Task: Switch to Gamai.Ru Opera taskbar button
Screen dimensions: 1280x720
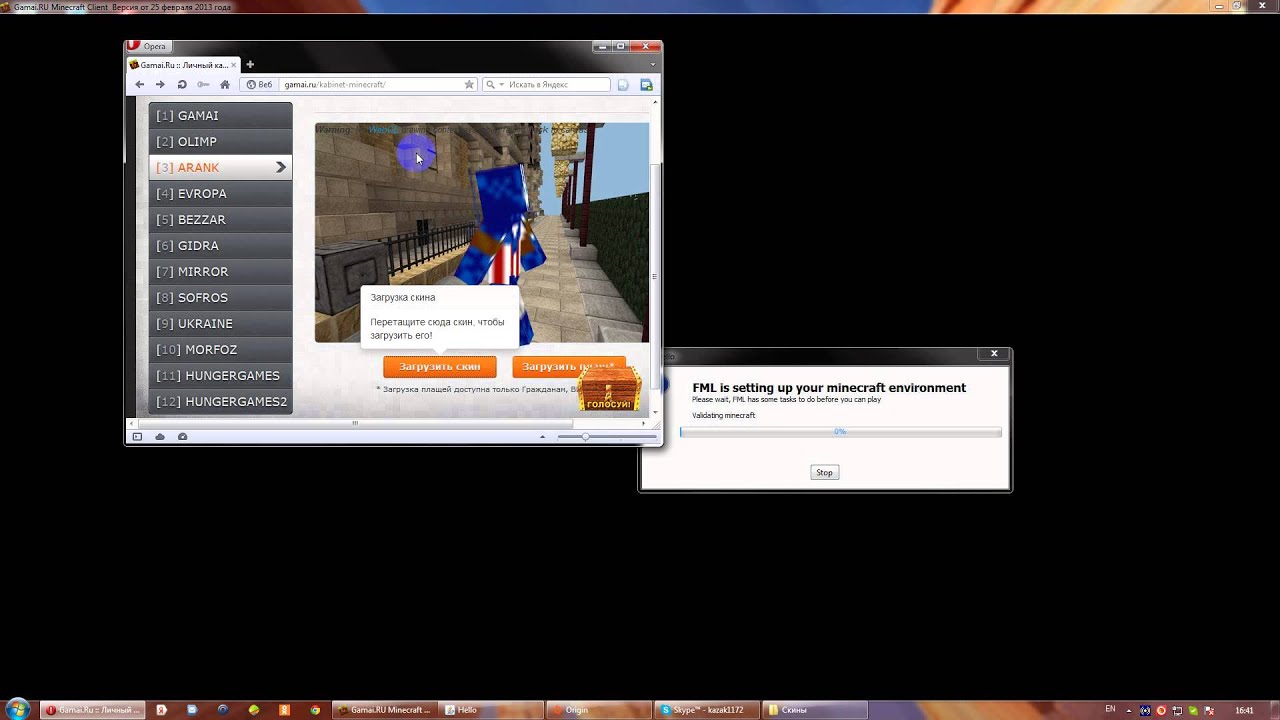Action: pyautogui.click(x=91, y=710)
